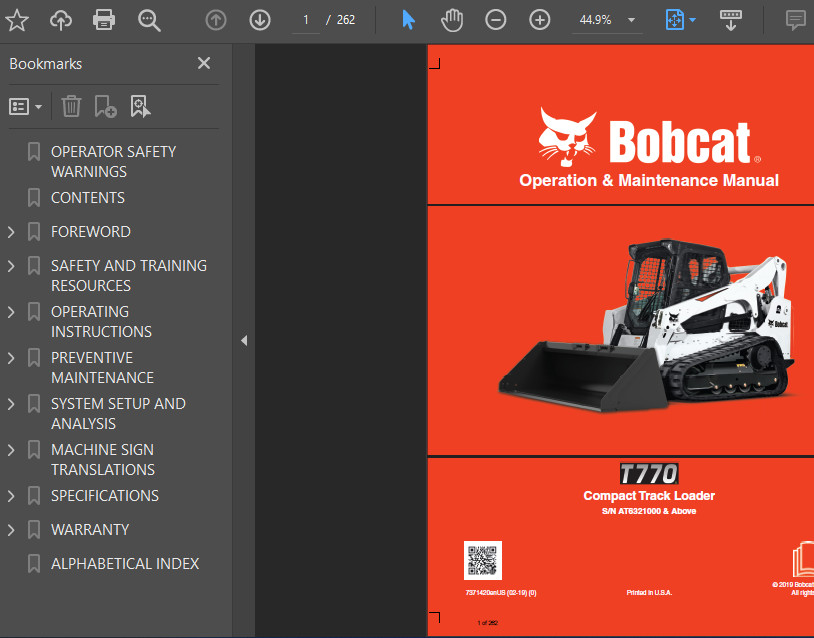The height and width of the screenshot is (638, 814).
Task: Expand MACHINE SIGN TRANSLATIONS bookmark
Action: coord(11,450)
